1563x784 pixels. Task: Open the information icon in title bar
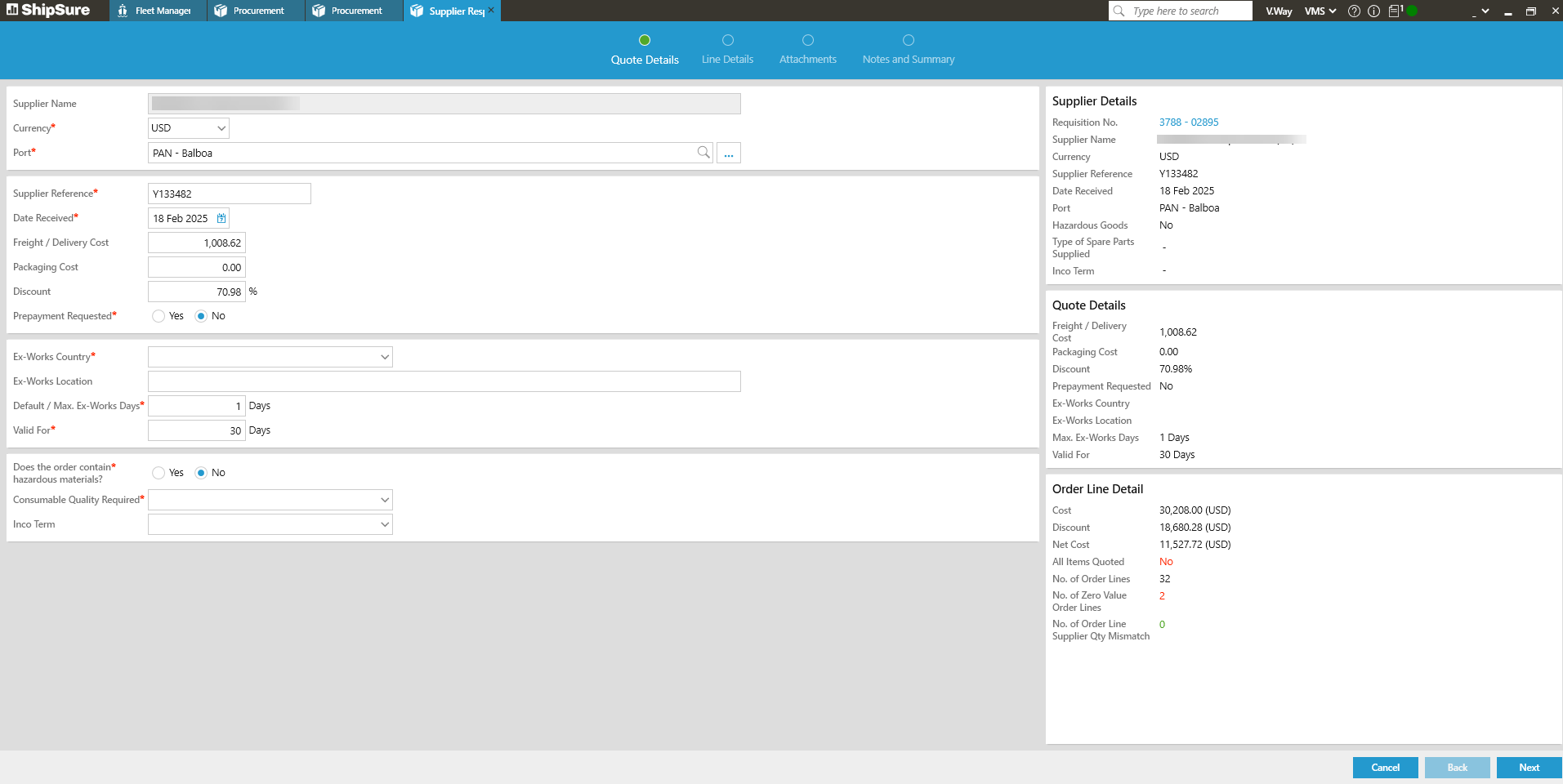click(1373, 11)
